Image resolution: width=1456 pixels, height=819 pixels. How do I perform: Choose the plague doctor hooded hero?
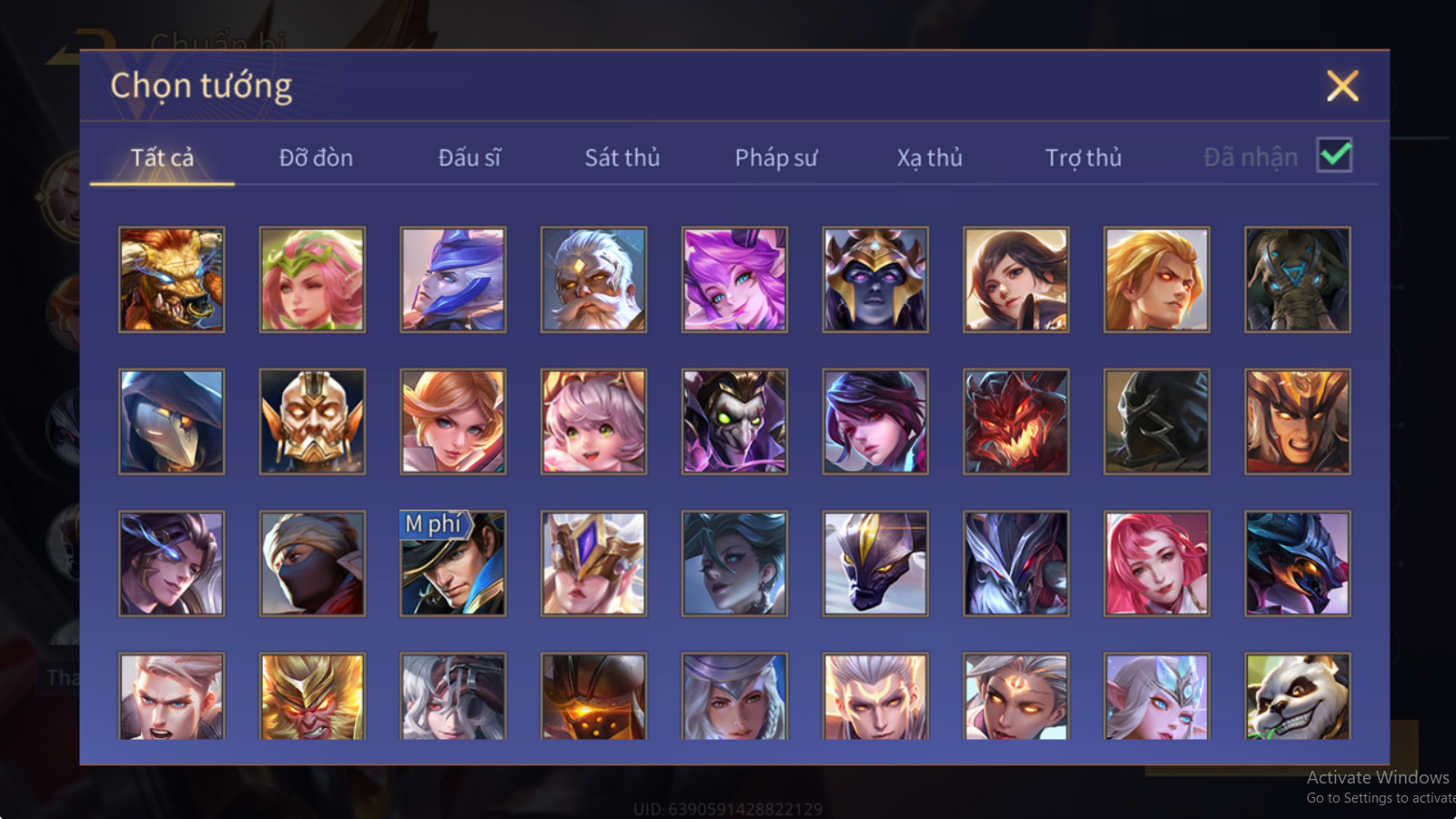click(x=171, y=421)
